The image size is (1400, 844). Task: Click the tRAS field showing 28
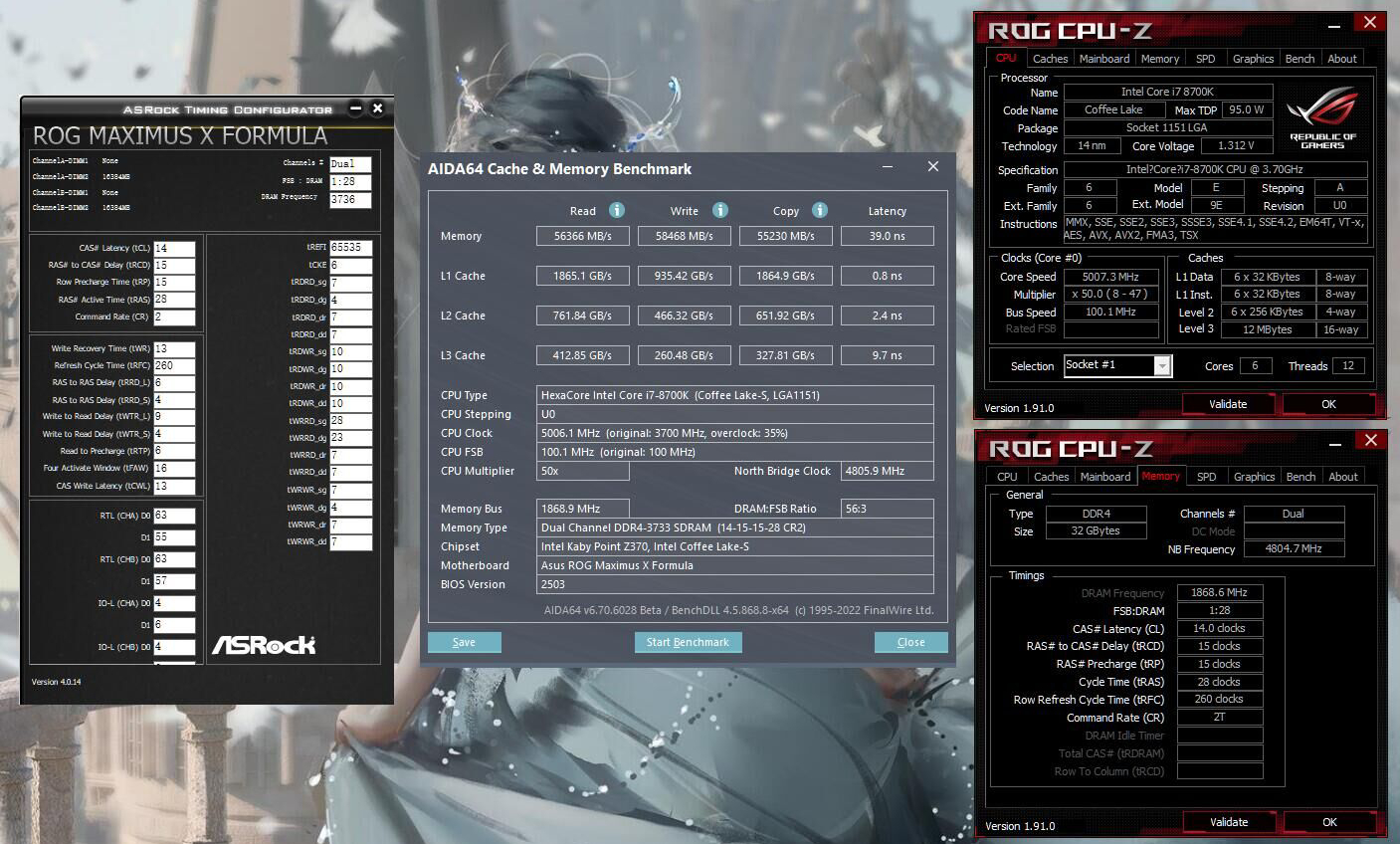coord(174,300)
